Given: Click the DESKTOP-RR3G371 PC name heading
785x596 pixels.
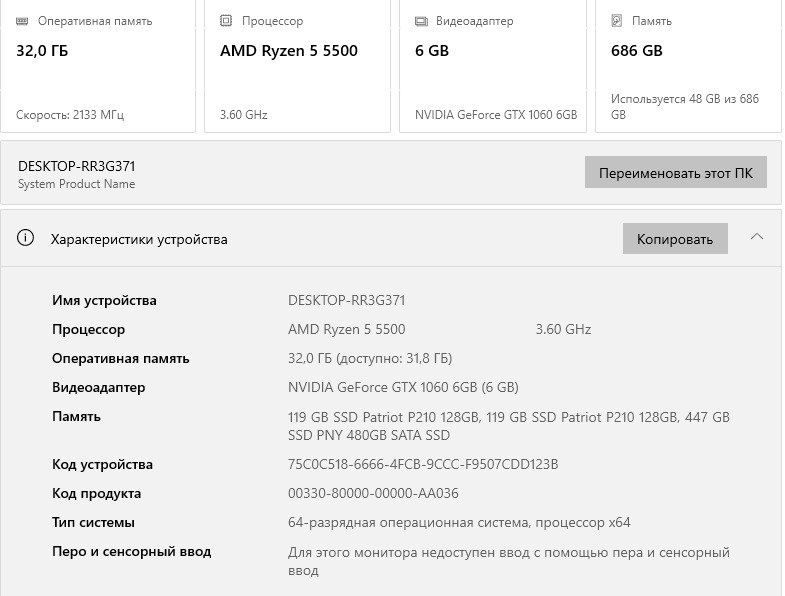Looking at the screenshot, I should (x=76, y=166).
